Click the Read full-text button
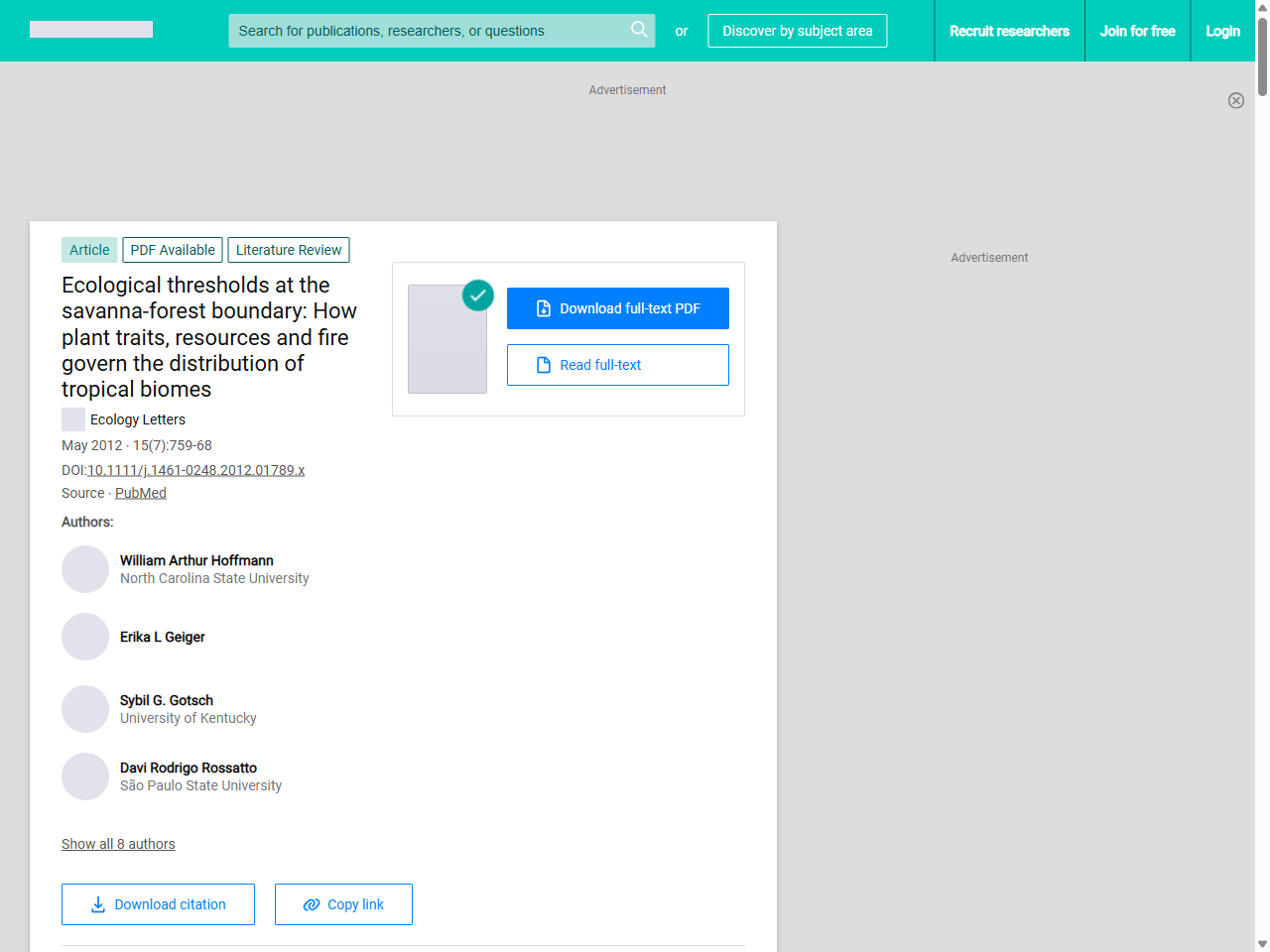The height and width of the screenshot is (952, 1270). [x=617, y=365]
